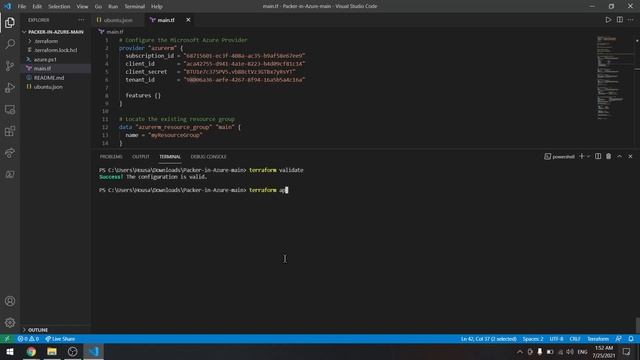Open the README.md file

[x=49, y=78]
